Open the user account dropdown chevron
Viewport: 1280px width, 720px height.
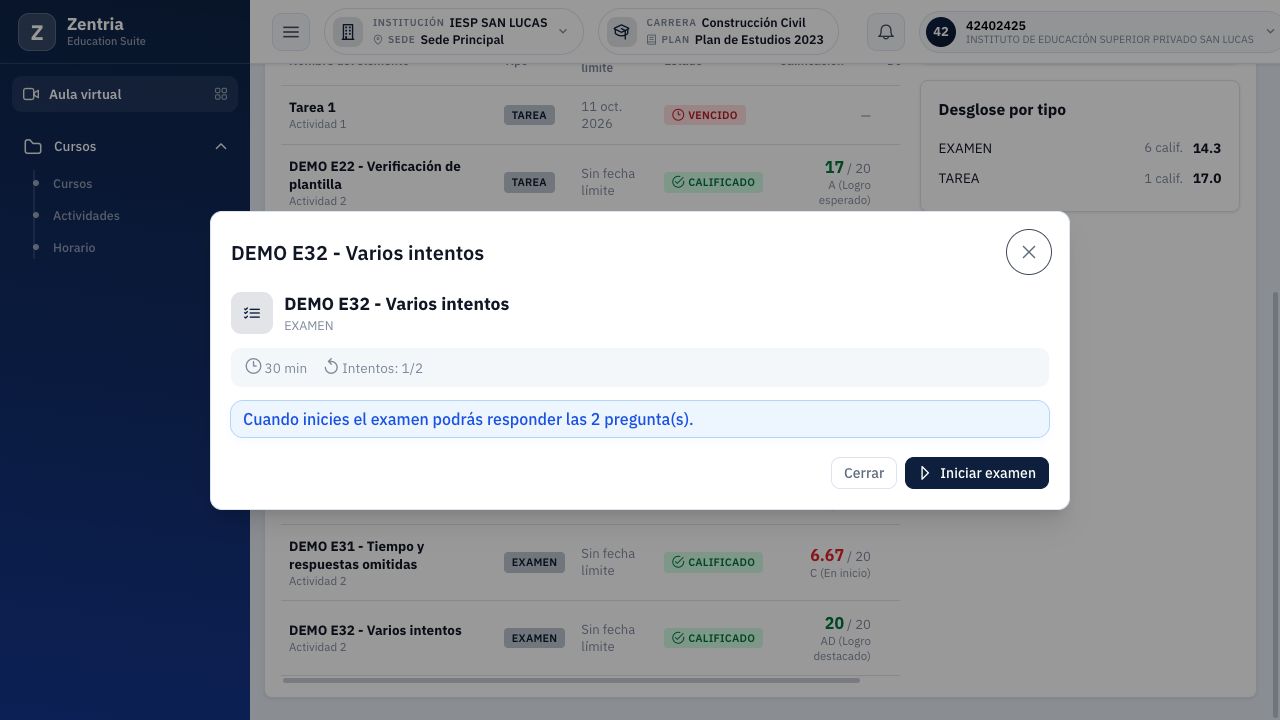point(1271,32)
